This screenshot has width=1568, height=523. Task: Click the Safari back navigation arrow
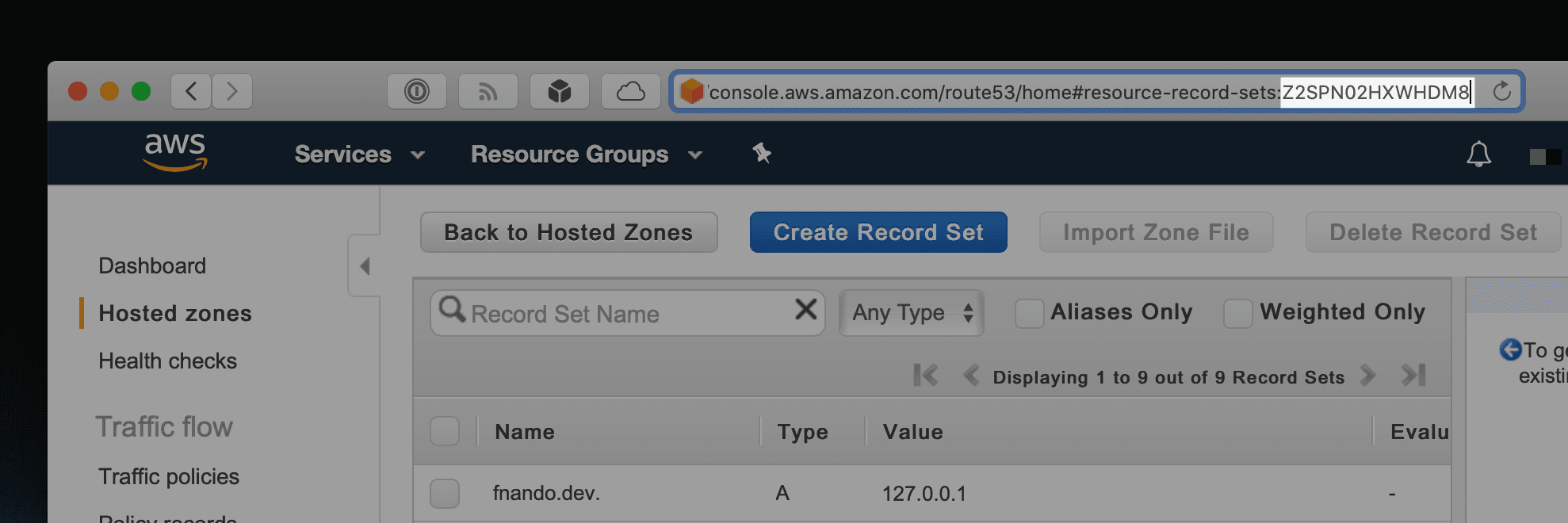pos(191,91)
